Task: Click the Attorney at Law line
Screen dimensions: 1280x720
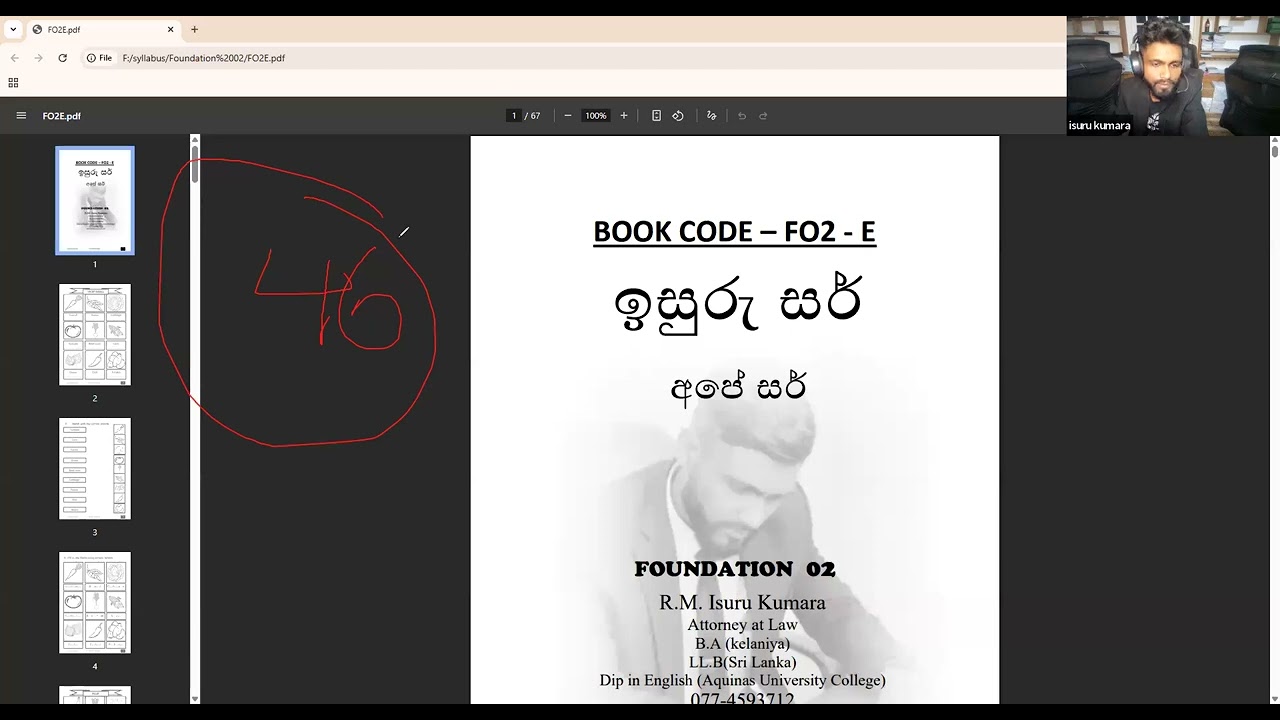Action: point(742,625)
